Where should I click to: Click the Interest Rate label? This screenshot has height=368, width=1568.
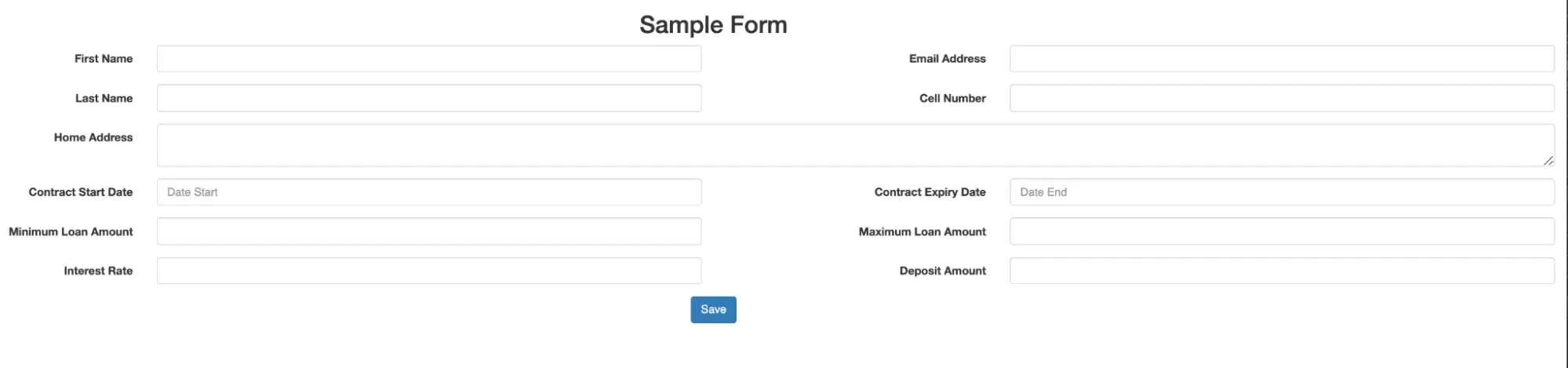(x=98, y=271)
